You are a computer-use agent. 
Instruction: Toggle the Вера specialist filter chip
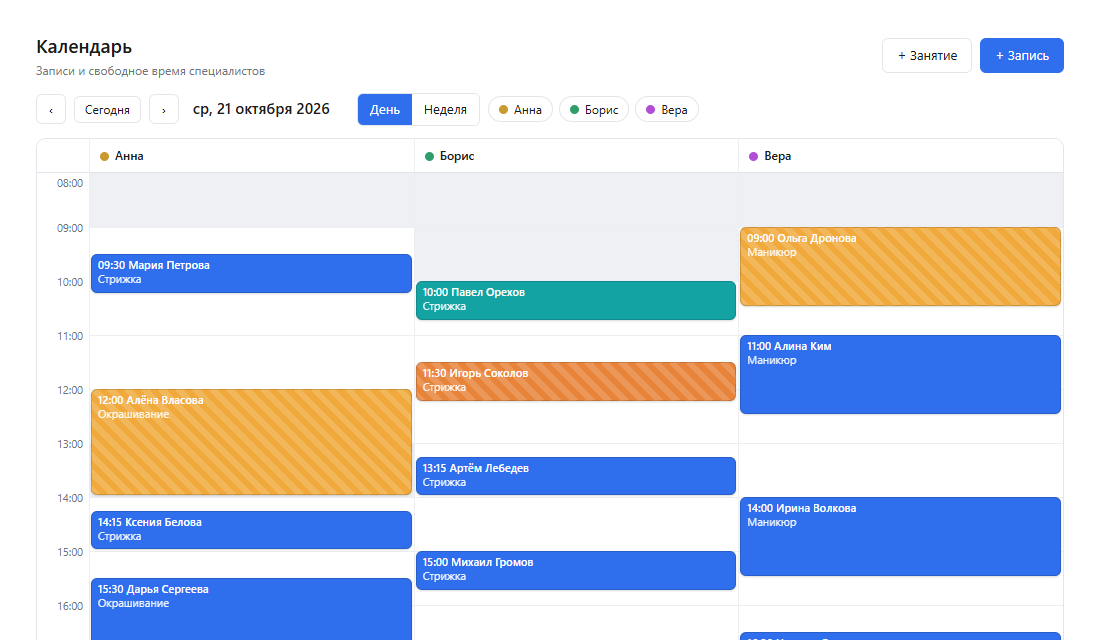click(x=667, y=109)
